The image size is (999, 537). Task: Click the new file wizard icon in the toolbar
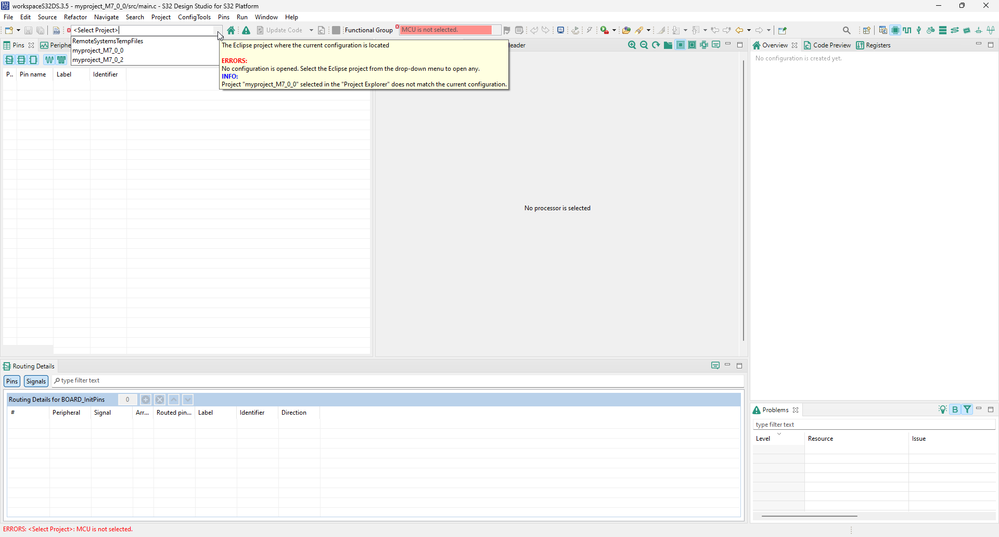point(9,30)
